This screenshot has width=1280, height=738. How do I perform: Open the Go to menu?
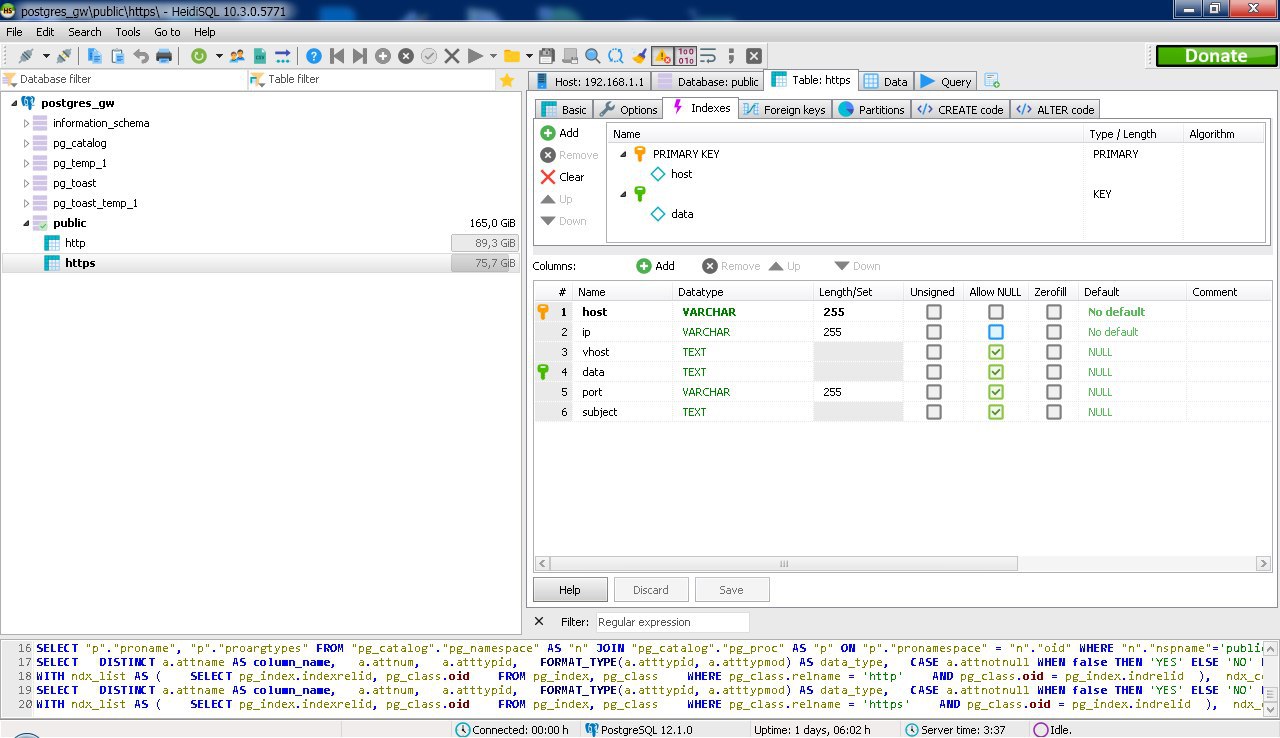point(167,32)
